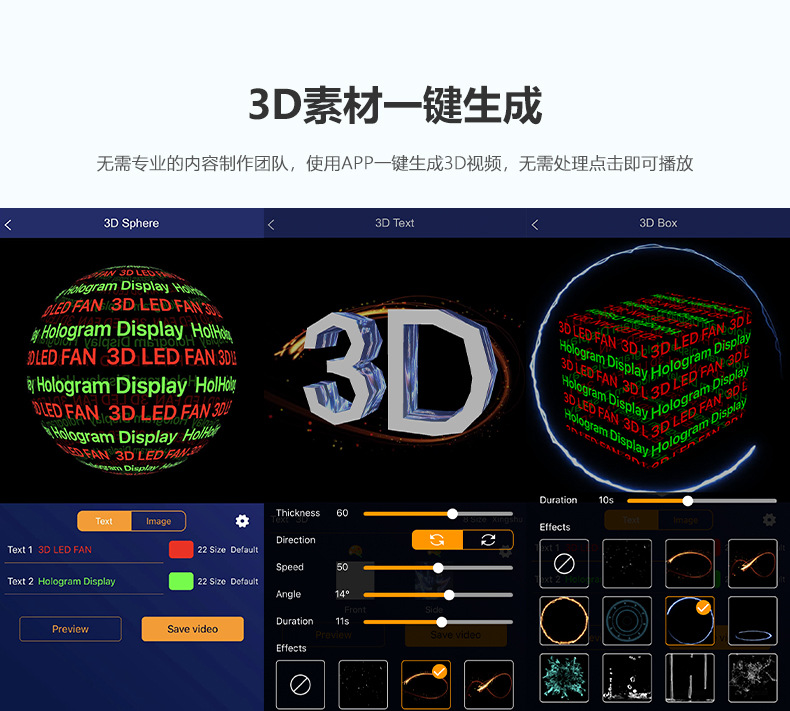Go back from the 3D Sphere screen
Screen dimensions: 790x711
click(x=8, y=225)
